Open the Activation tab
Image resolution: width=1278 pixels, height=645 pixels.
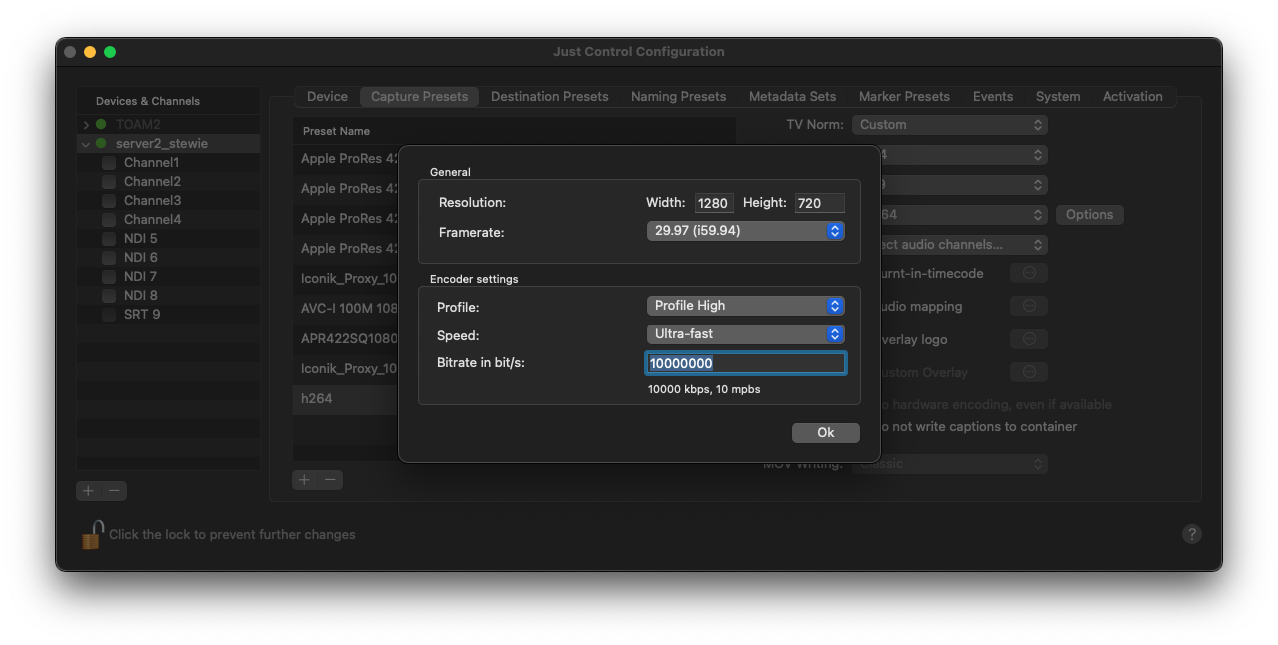[1132, 97]
